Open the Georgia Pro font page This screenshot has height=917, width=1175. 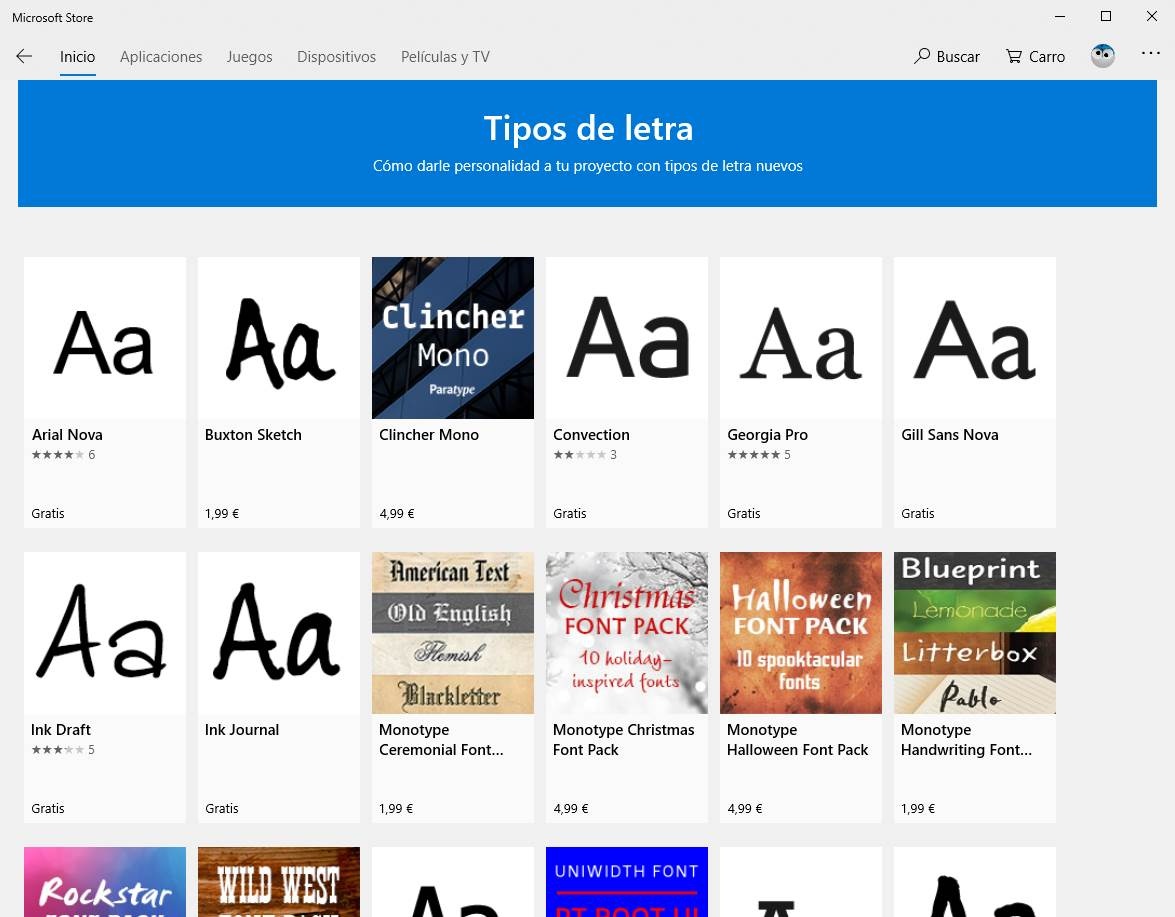tap(767, 435)
